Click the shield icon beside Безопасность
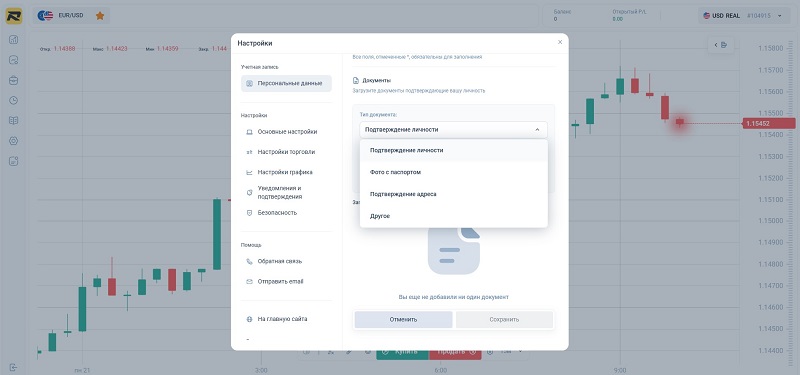The image size is (800, 375). point(249,213)
